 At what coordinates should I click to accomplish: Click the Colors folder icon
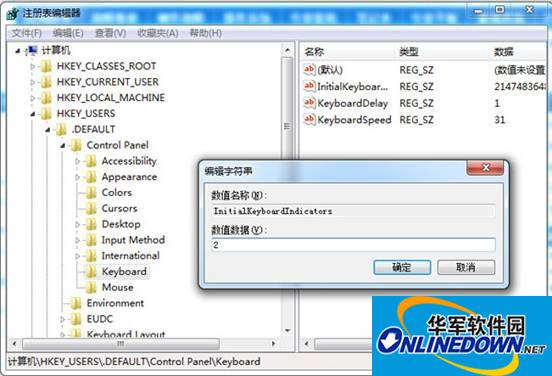tap(91, 193)
